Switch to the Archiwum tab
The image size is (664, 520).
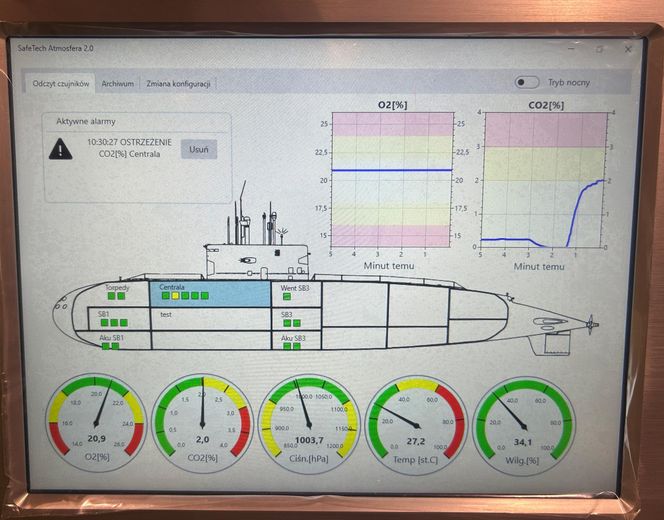coord(117,84)
